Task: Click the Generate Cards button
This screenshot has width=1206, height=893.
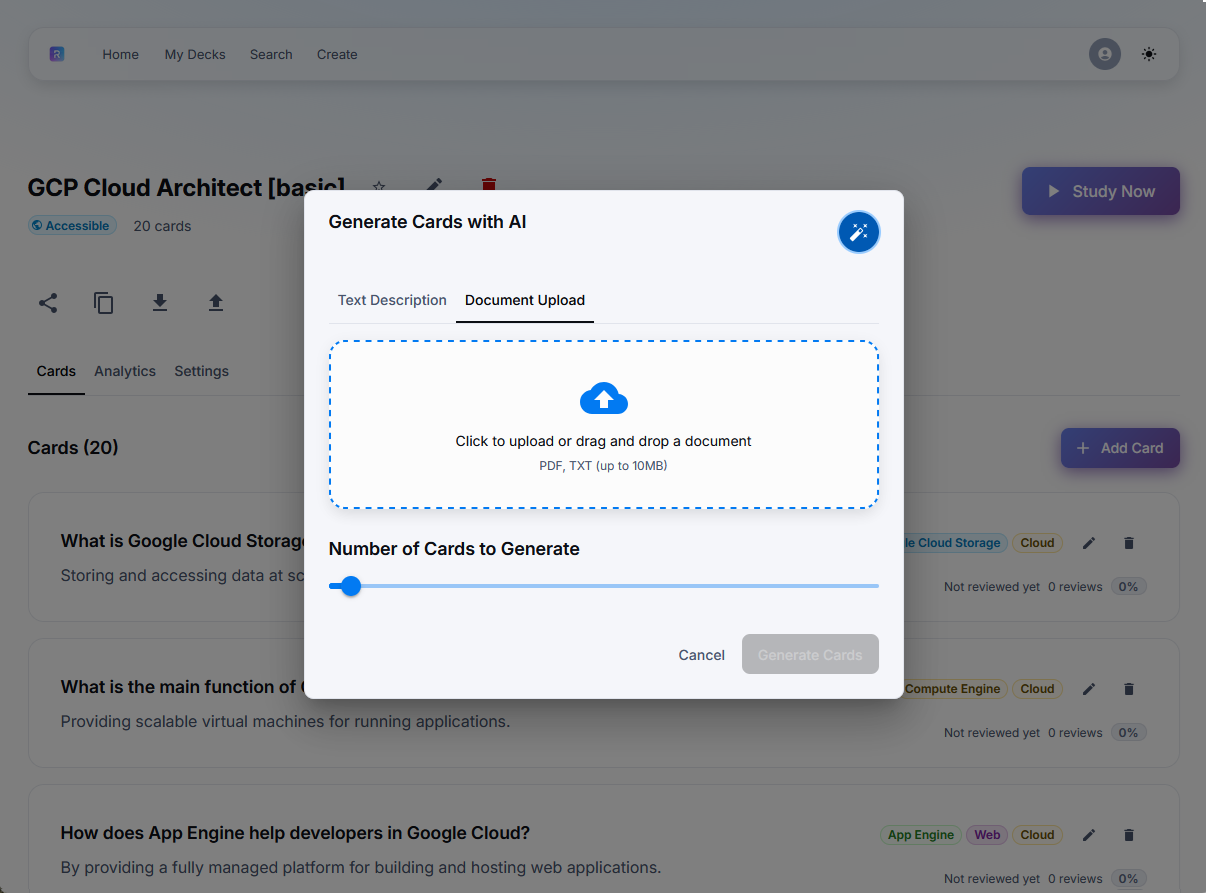Action: pos(810,655)
